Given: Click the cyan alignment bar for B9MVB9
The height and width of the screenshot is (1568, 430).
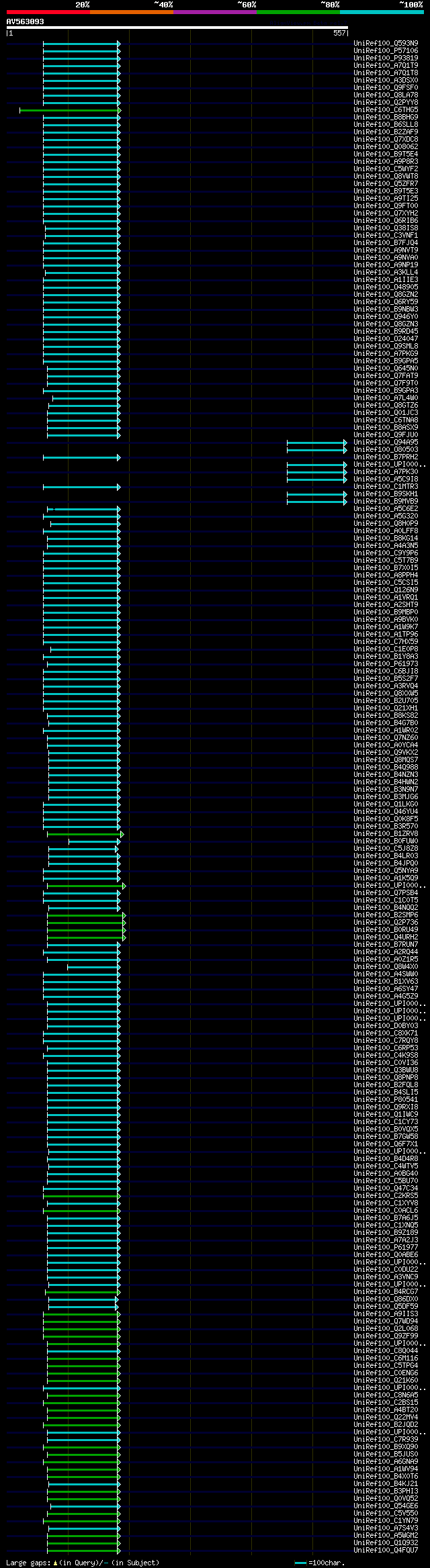Looking at the screenshot, I should pyautogui.click(x=317, y=502).
